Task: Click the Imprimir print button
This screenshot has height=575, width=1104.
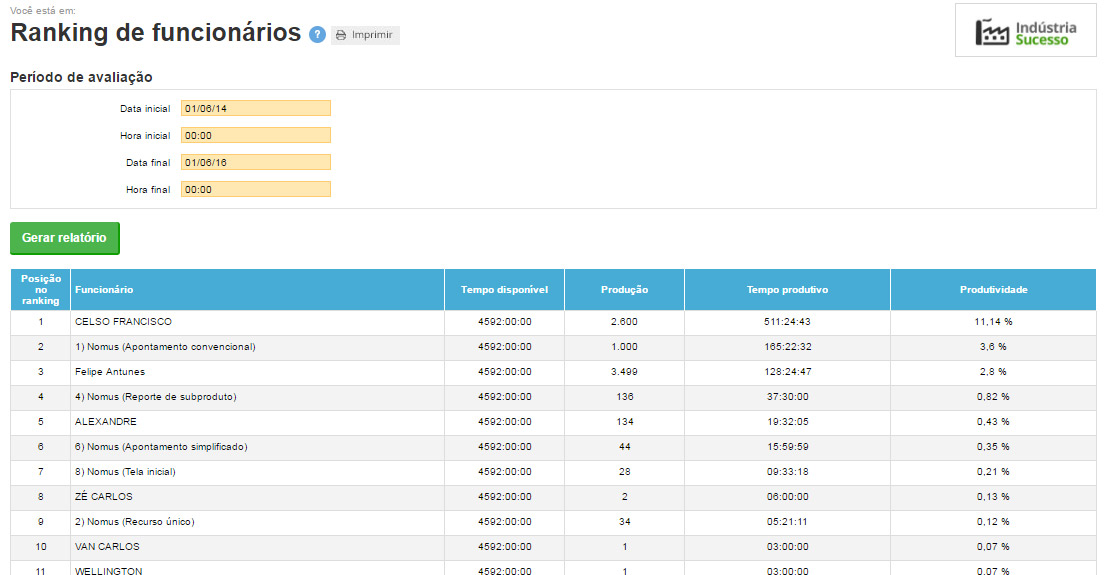Action: pyautogui.click(x=365, y=35)
